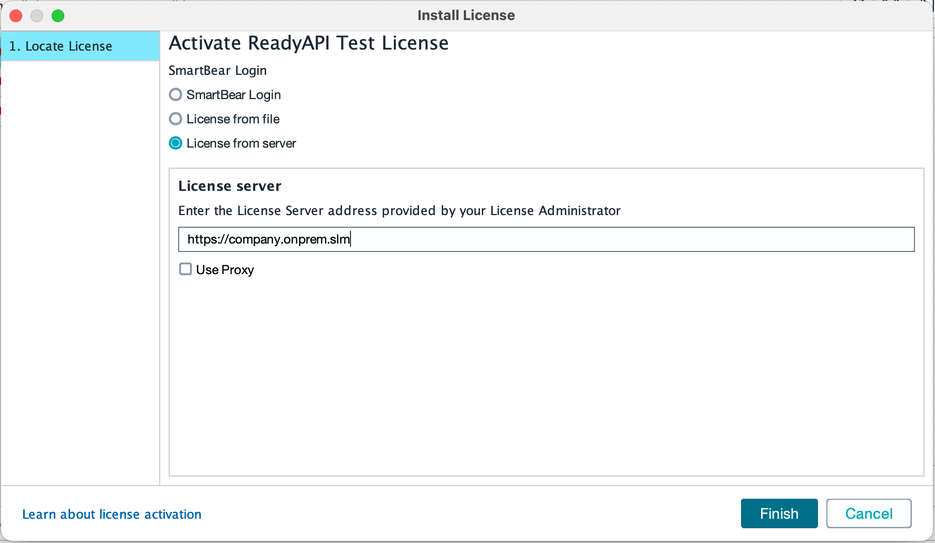Image resolution: width=935 pixels, height=543 pixels.
Task: Select the 1. Locate License step
Action: [80, 46]
